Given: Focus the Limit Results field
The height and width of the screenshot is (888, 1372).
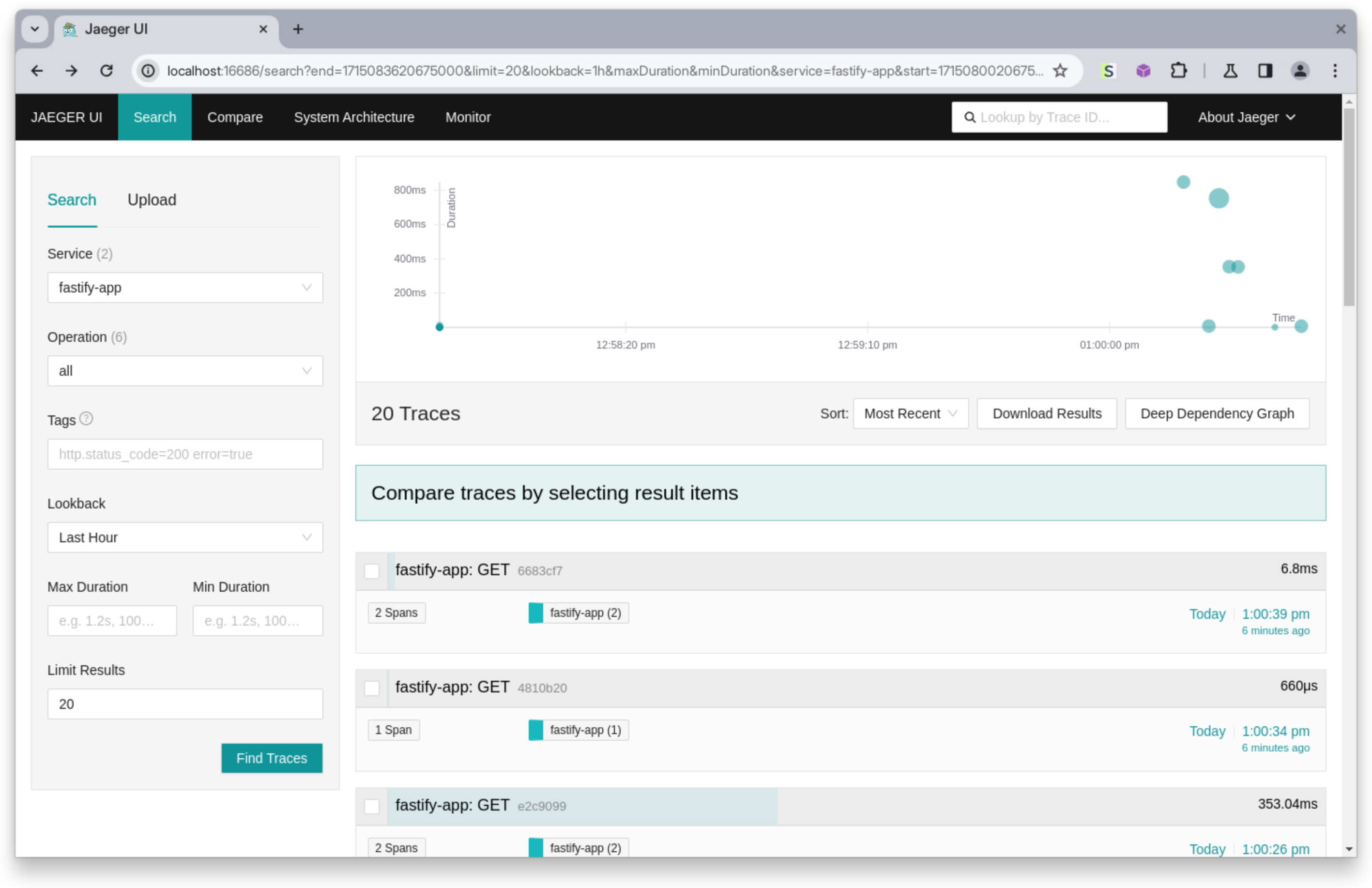Looking at the screenshot, I should coord(185,704).
